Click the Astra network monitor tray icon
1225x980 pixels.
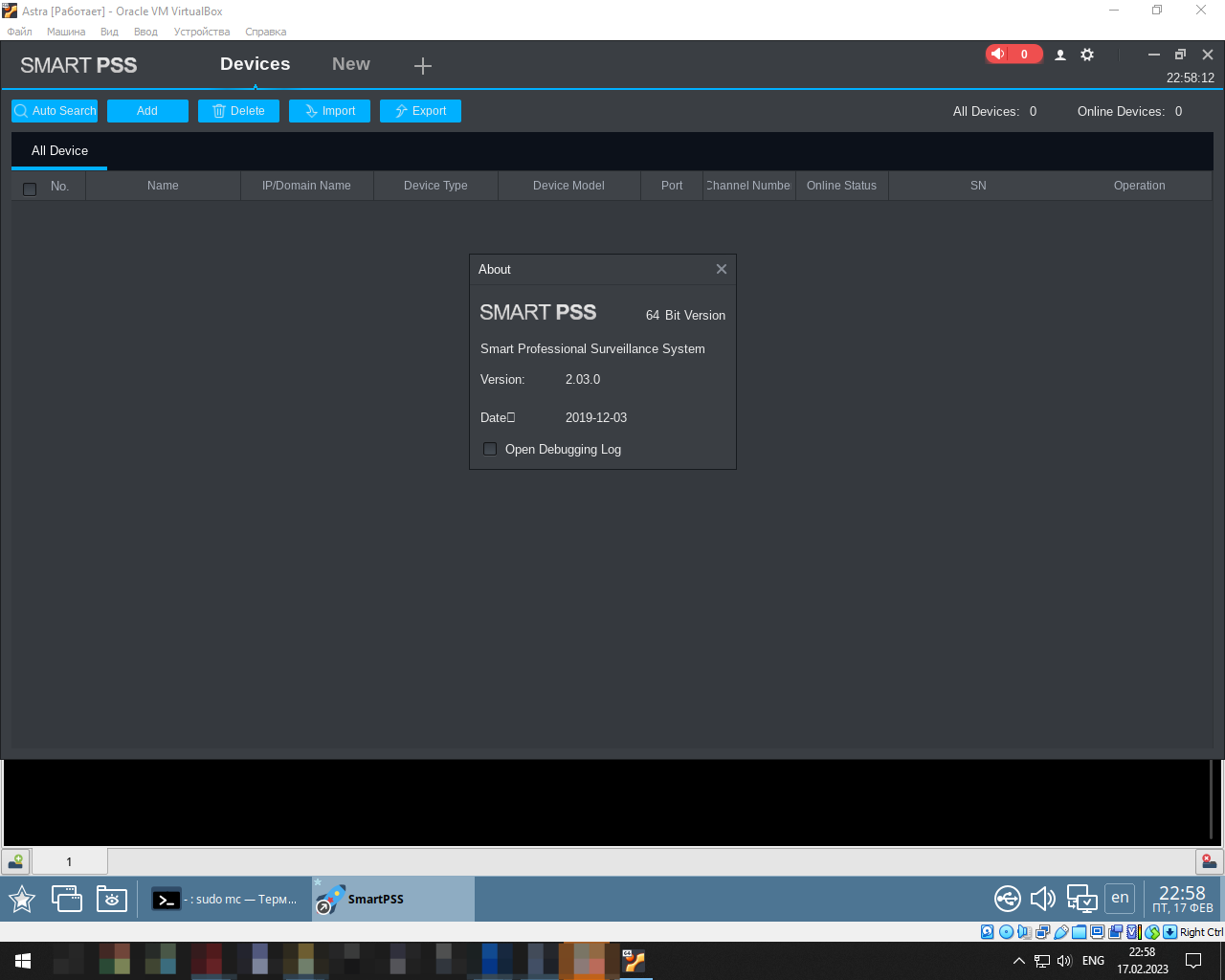(x=1081, y=899)
